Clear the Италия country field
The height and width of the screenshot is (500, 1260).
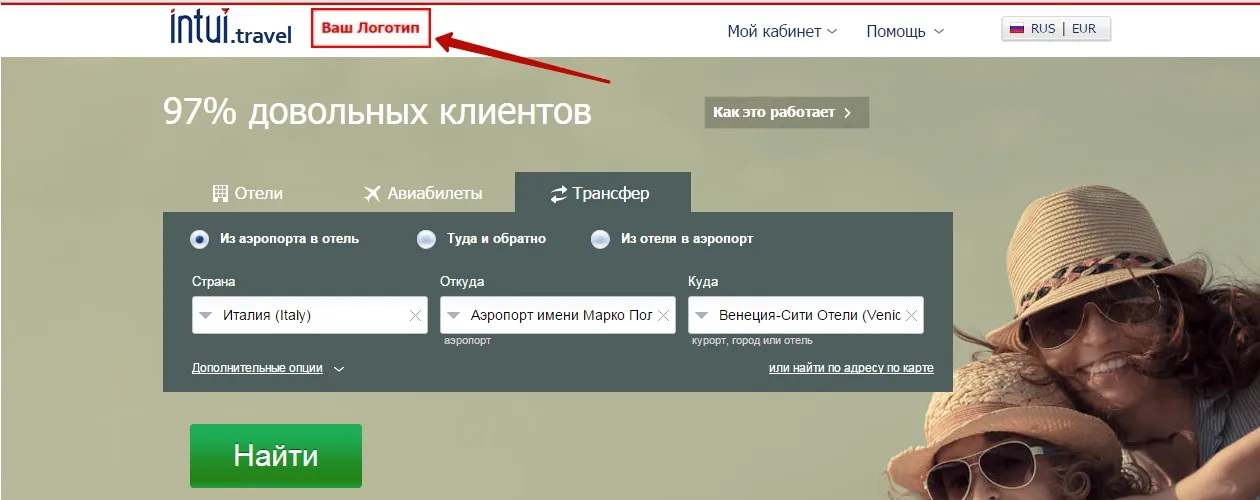(415, 315)
